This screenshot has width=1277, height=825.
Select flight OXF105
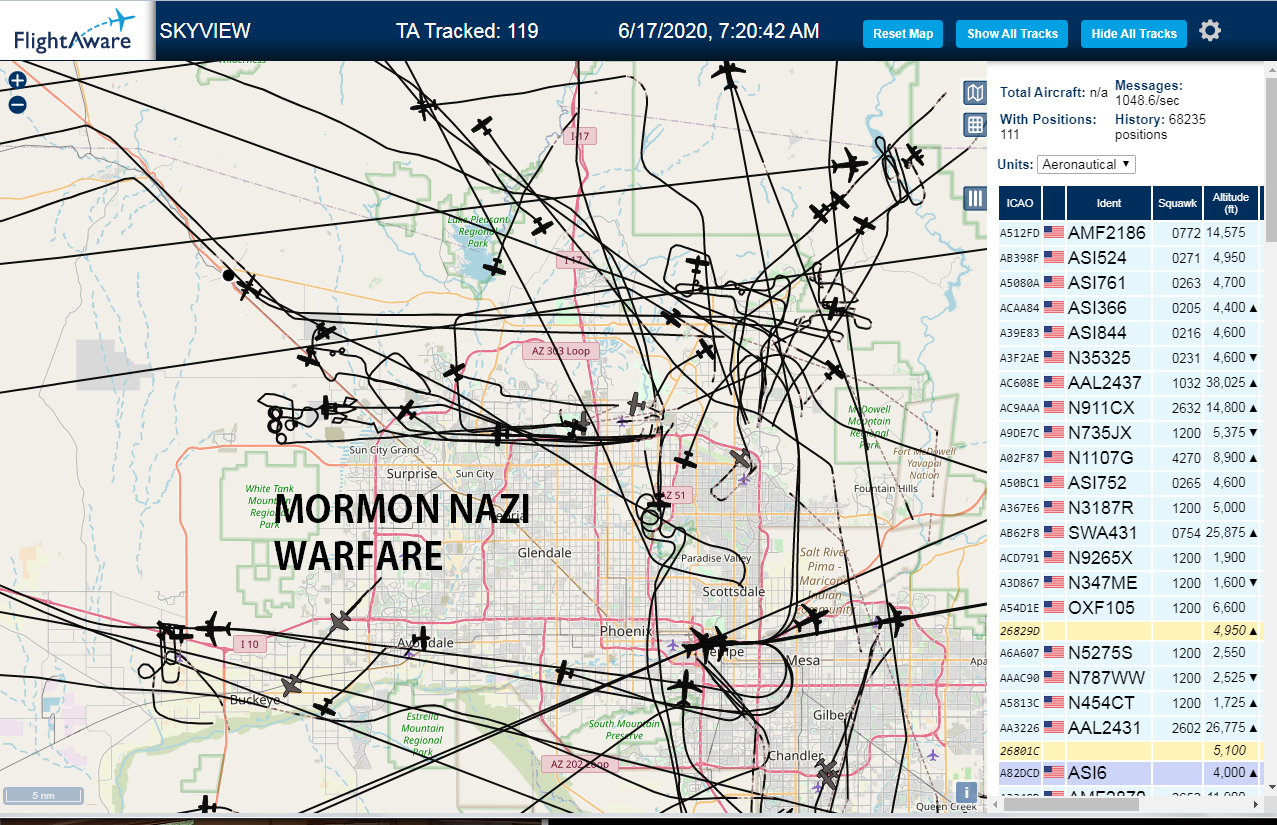[1129, 608]
